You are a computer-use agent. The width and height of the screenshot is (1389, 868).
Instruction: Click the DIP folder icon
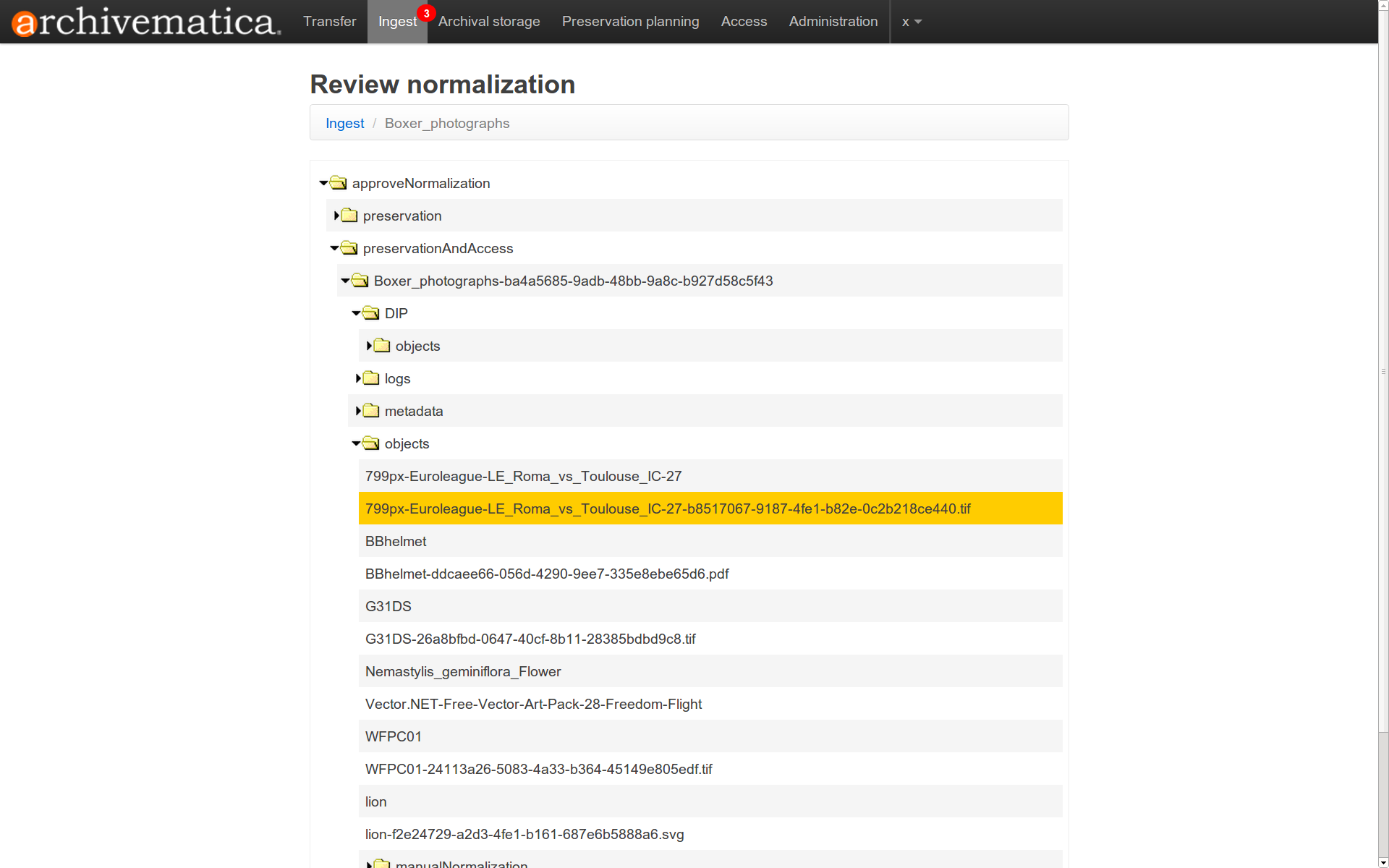click(x=370, y=313)
